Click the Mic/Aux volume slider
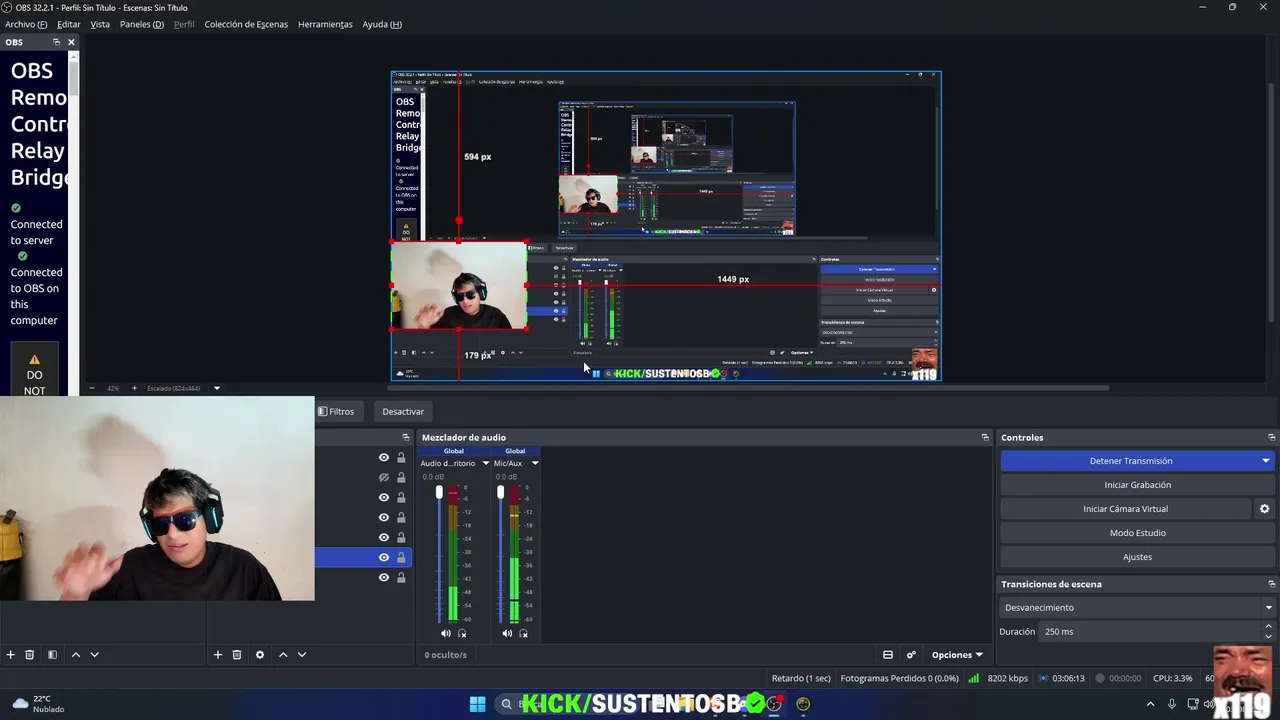1280x720 pixels. pyautogui.click(x=500, y=553)
